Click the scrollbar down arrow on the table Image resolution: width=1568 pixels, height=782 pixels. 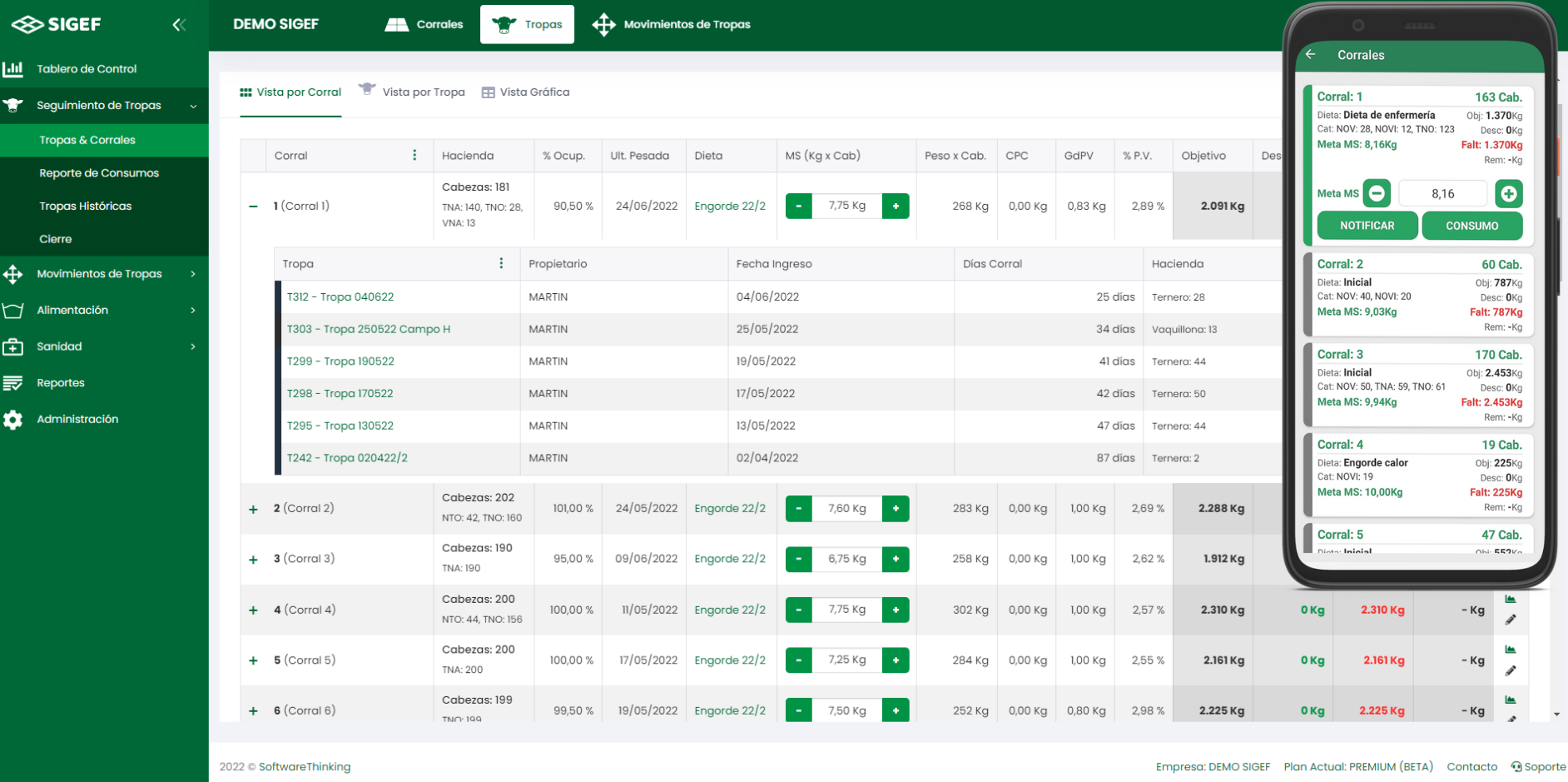coord(1556,715)
